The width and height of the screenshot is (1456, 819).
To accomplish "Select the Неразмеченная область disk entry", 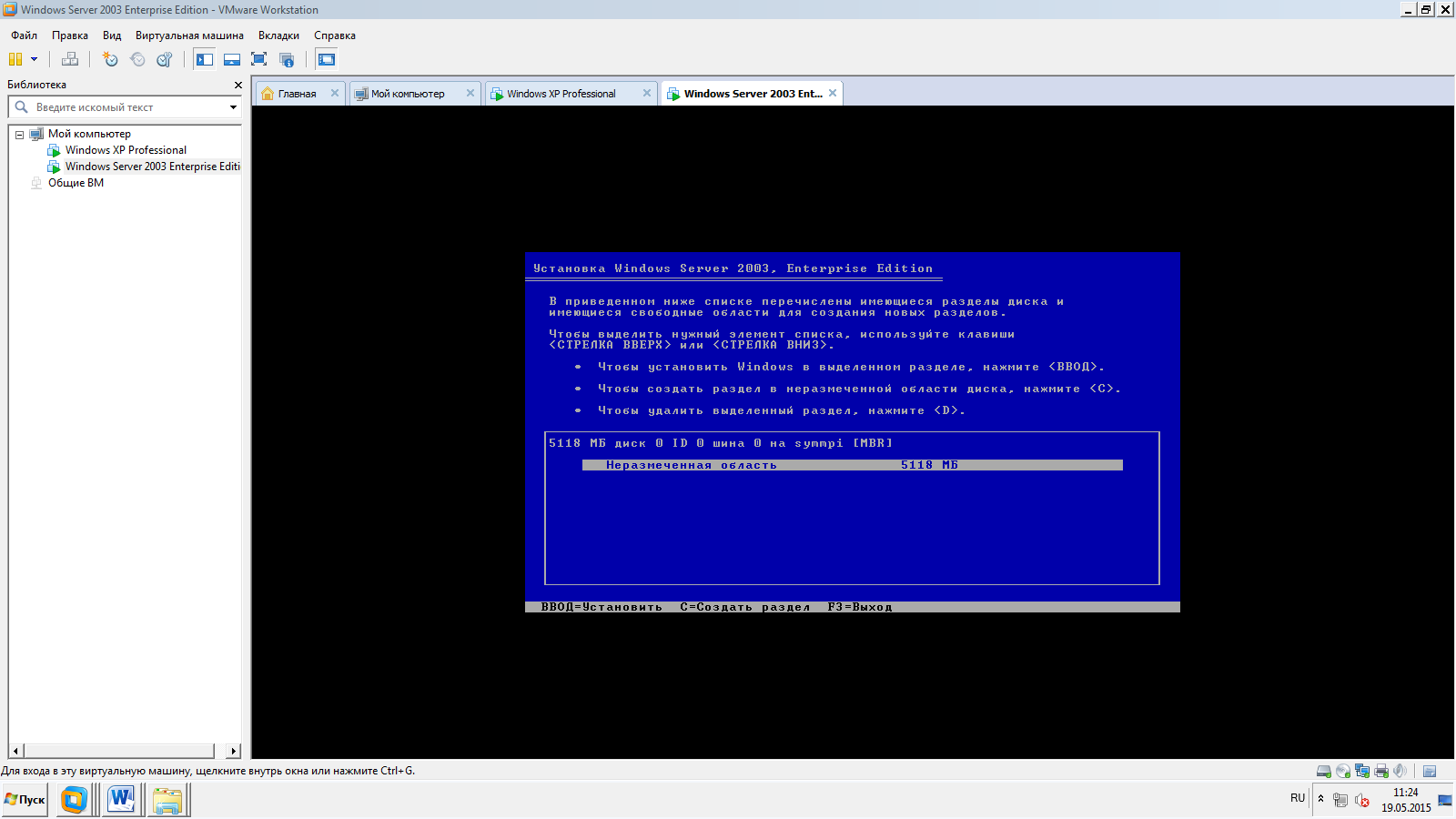I will click(853, 465).
